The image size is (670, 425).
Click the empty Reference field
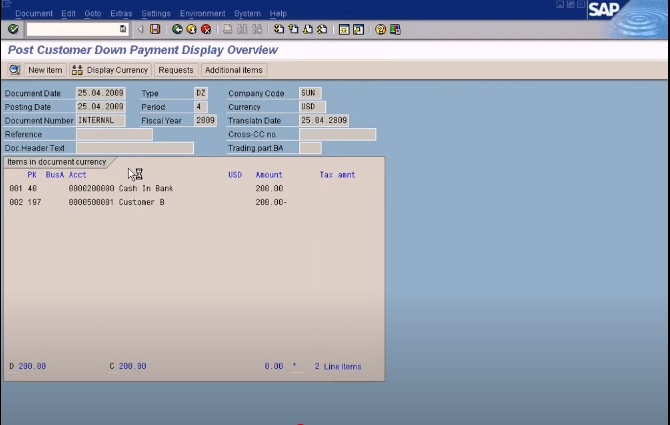coord(114,134)
